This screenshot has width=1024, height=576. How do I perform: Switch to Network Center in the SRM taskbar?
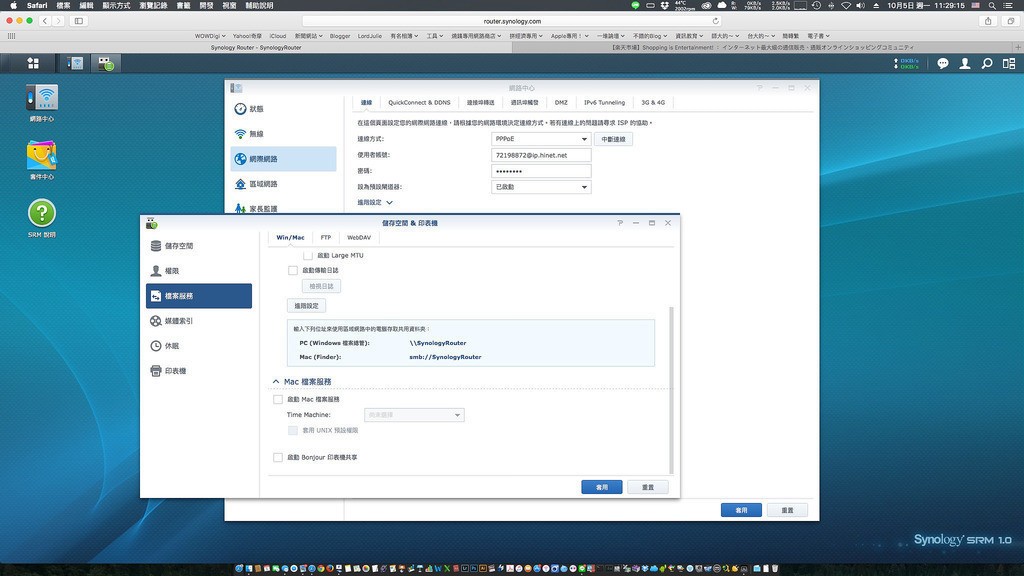click(75, 63)
